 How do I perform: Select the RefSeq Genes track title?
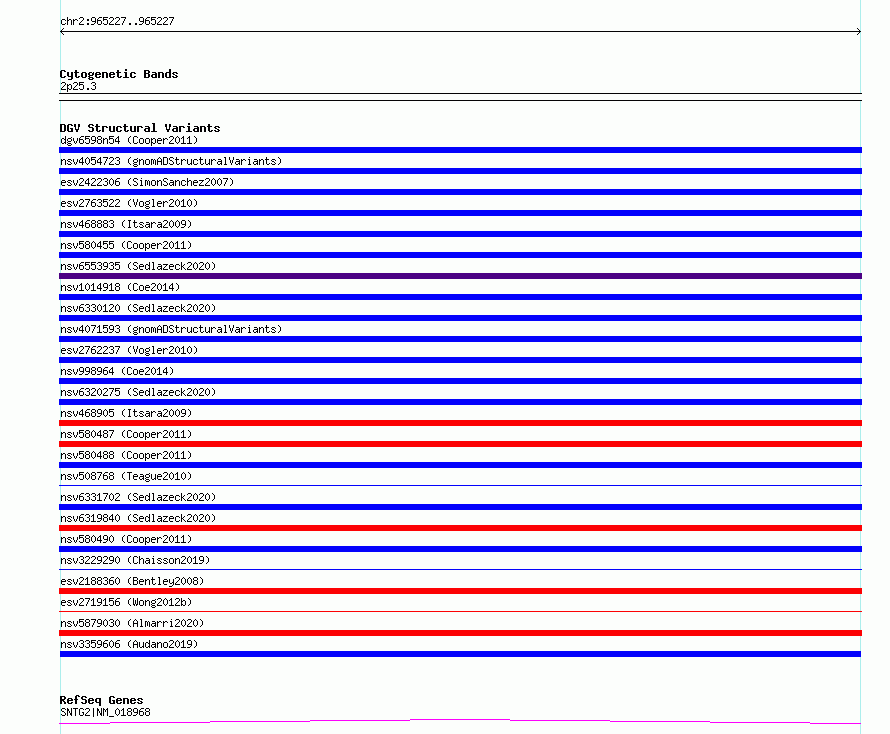(x=101, y=700)
